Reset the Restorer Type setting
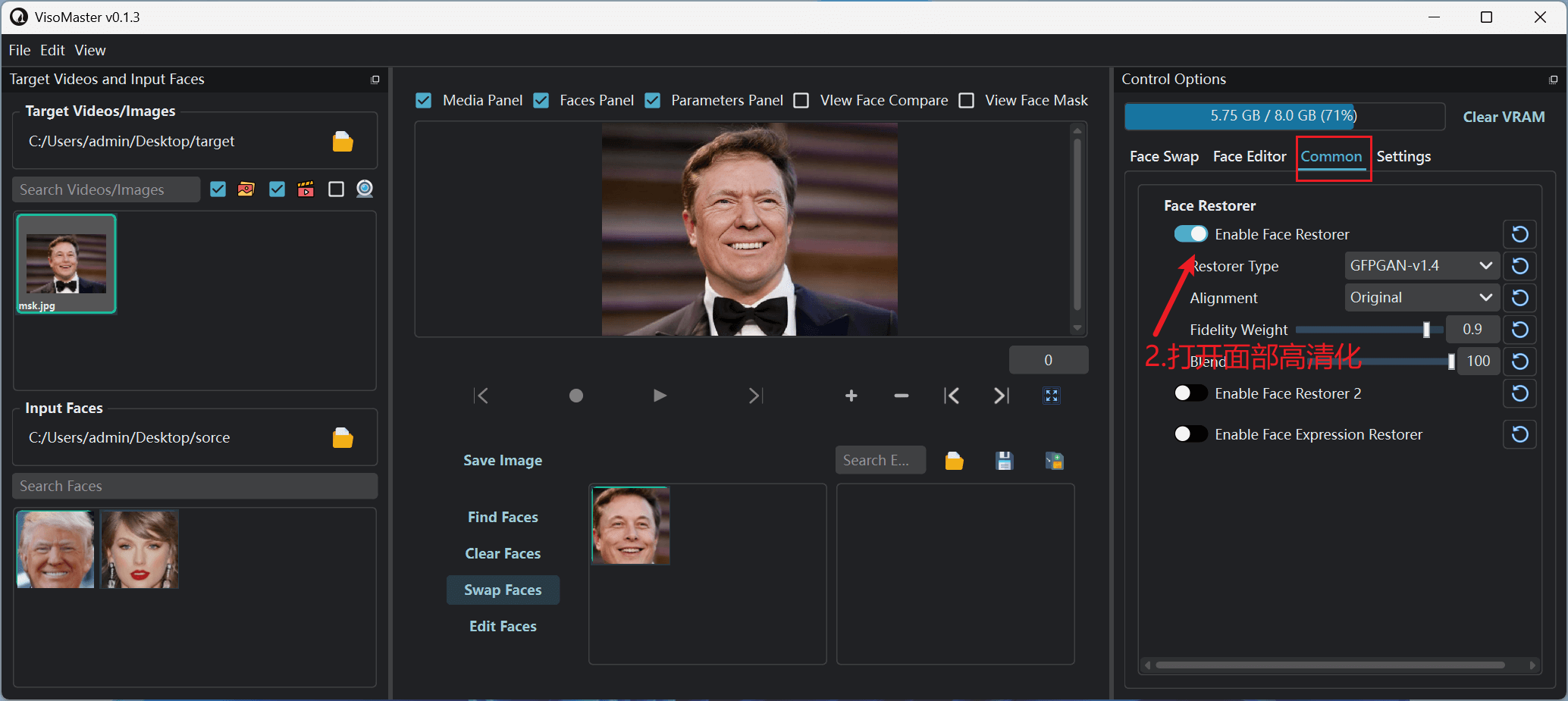 (x=1519, y=266)
